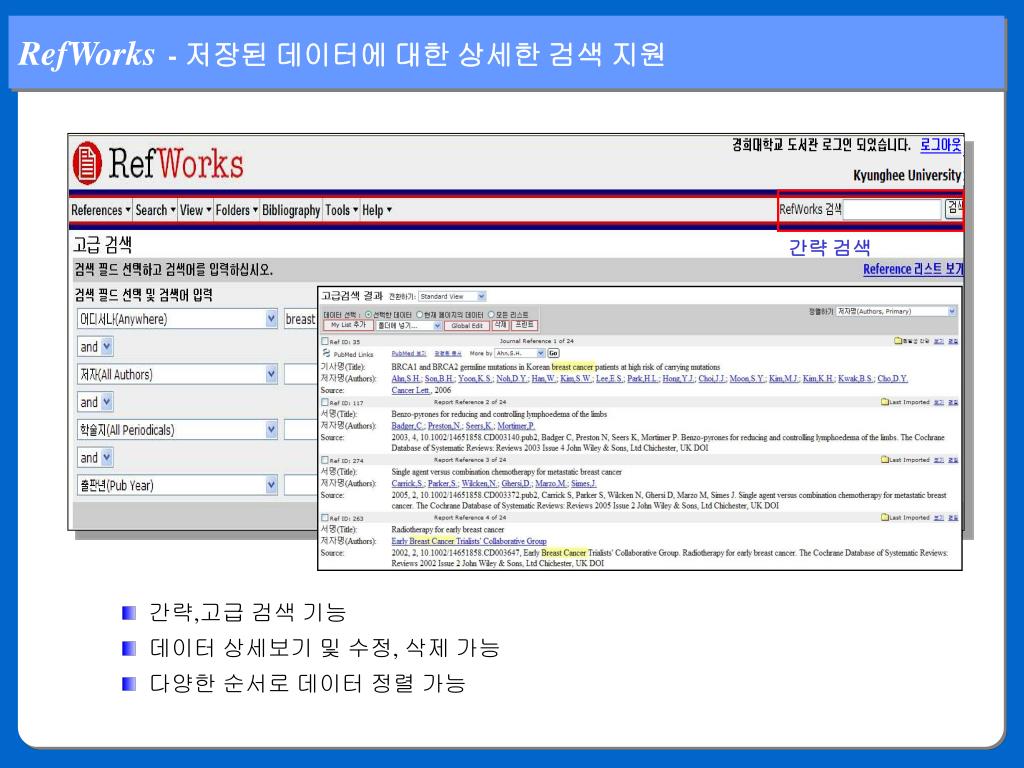Click title 'Benzo-pyrones for reducing and controlling lymphoedema'

[x=499, y=414]
